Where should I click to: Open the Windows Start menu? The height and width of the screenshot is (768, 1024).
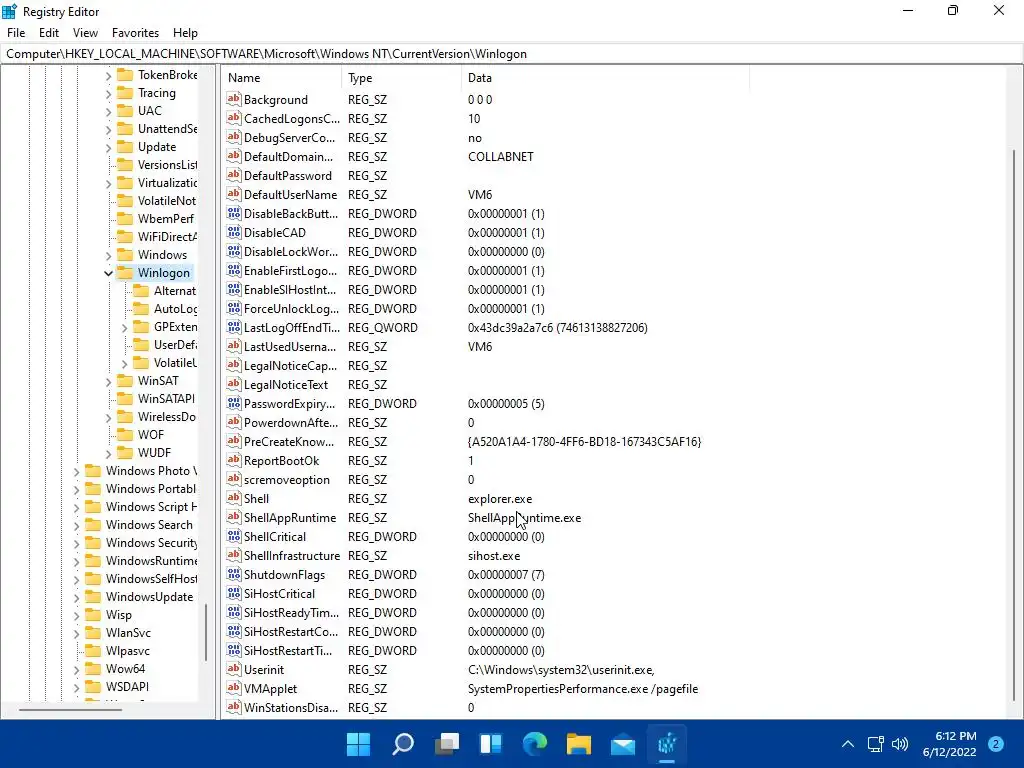[358, 744]
